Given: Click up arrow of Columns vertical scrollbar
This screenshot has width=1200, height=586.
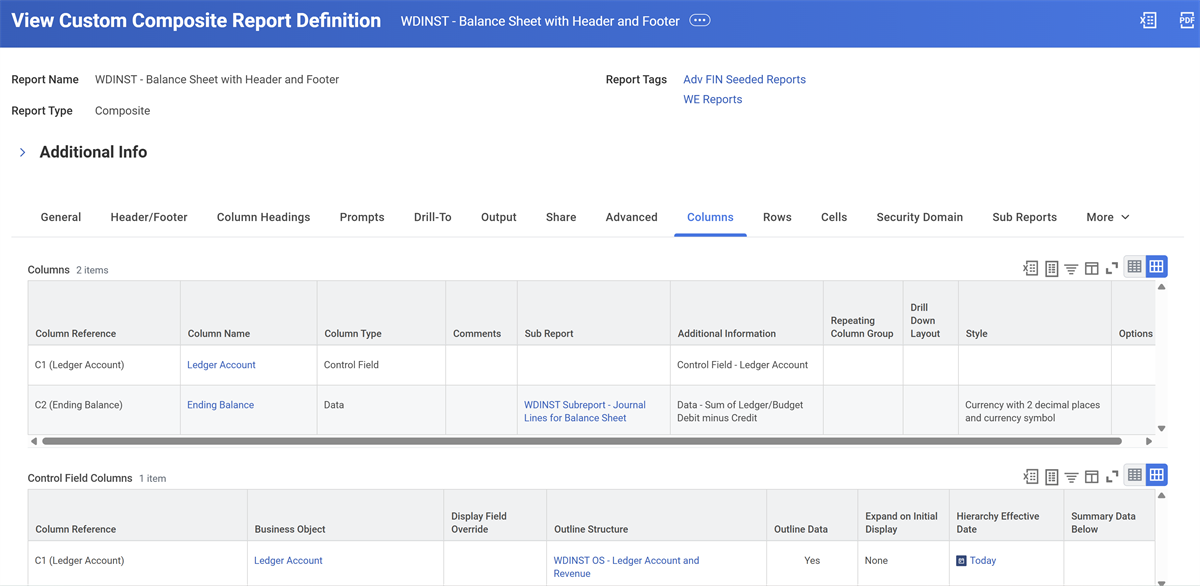Looking at the screenshot, I should click(x=1161, y=287).
